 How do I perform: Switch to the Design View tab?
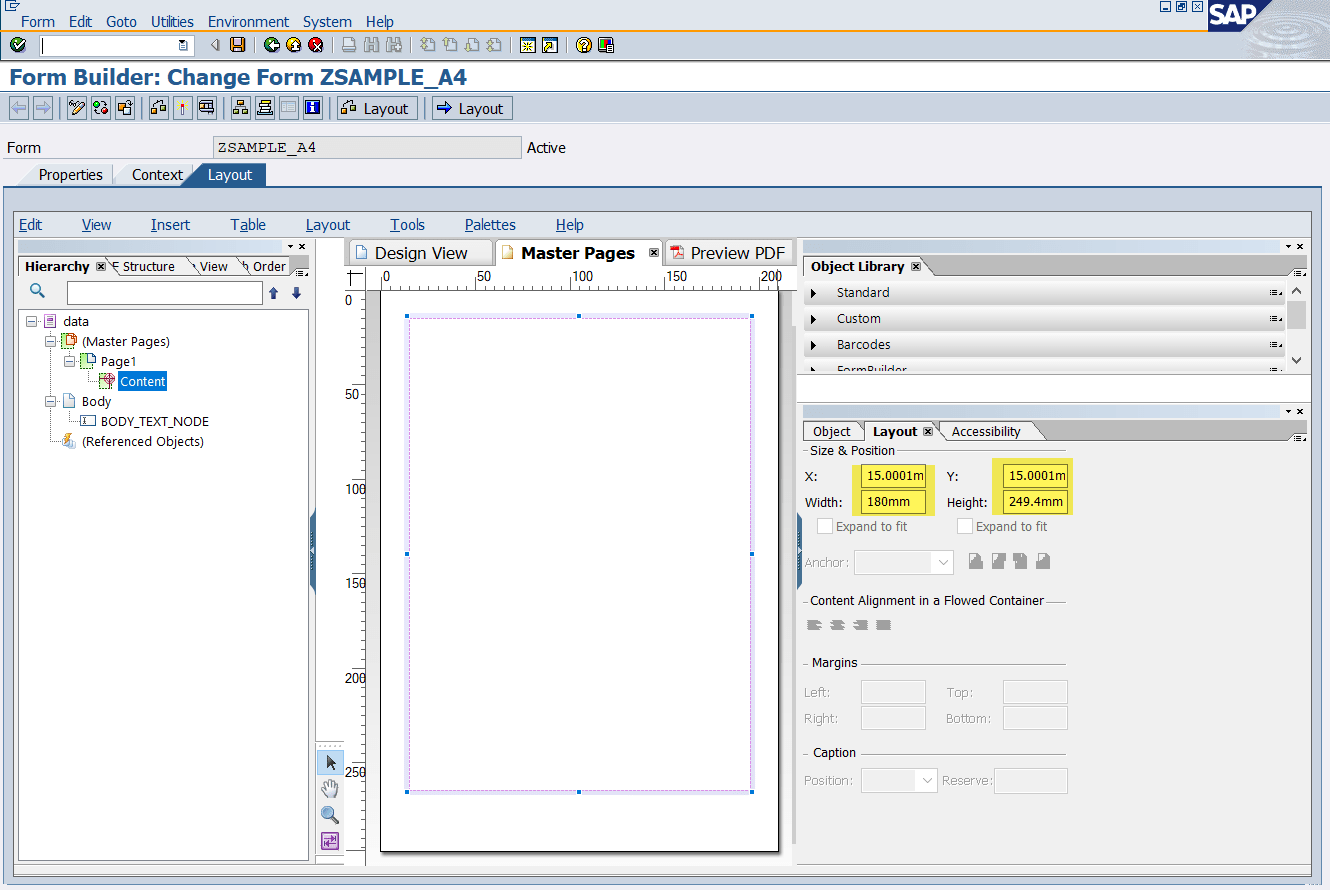[420, 253]
